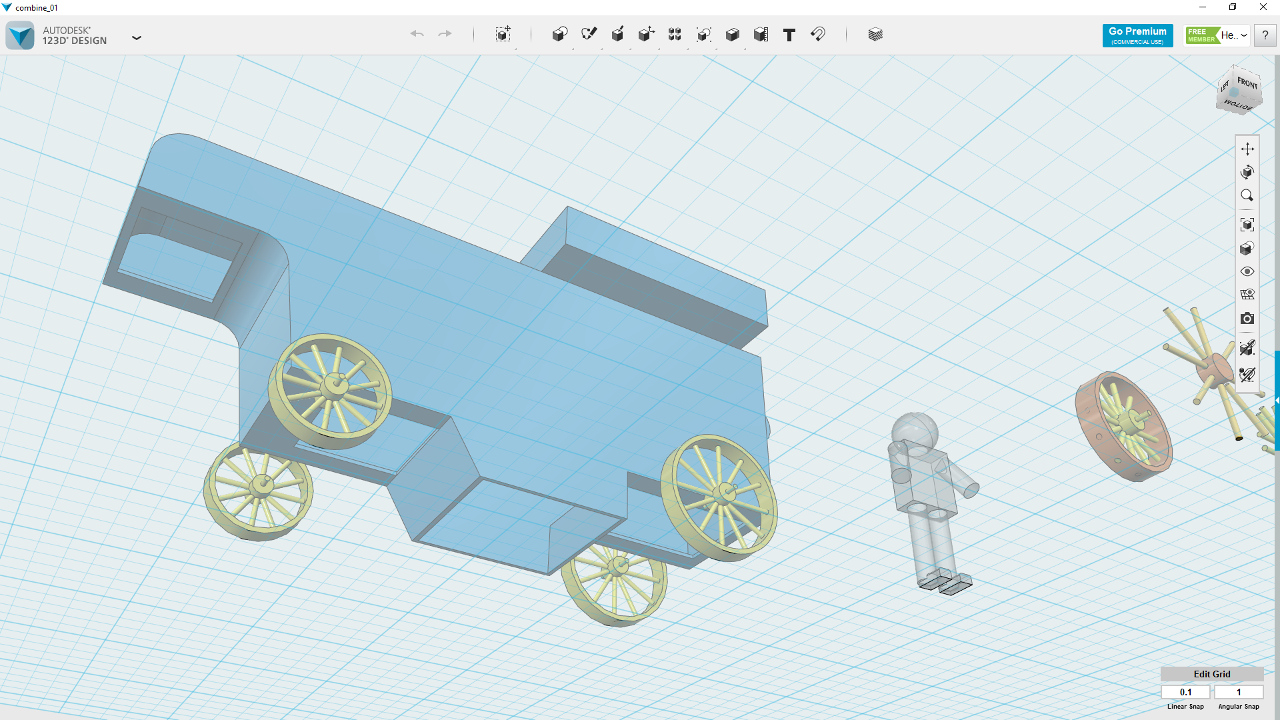Select the Orbit navigation tool
1280x720 pixels.
pyautogui.click(x=1247, y=172)
